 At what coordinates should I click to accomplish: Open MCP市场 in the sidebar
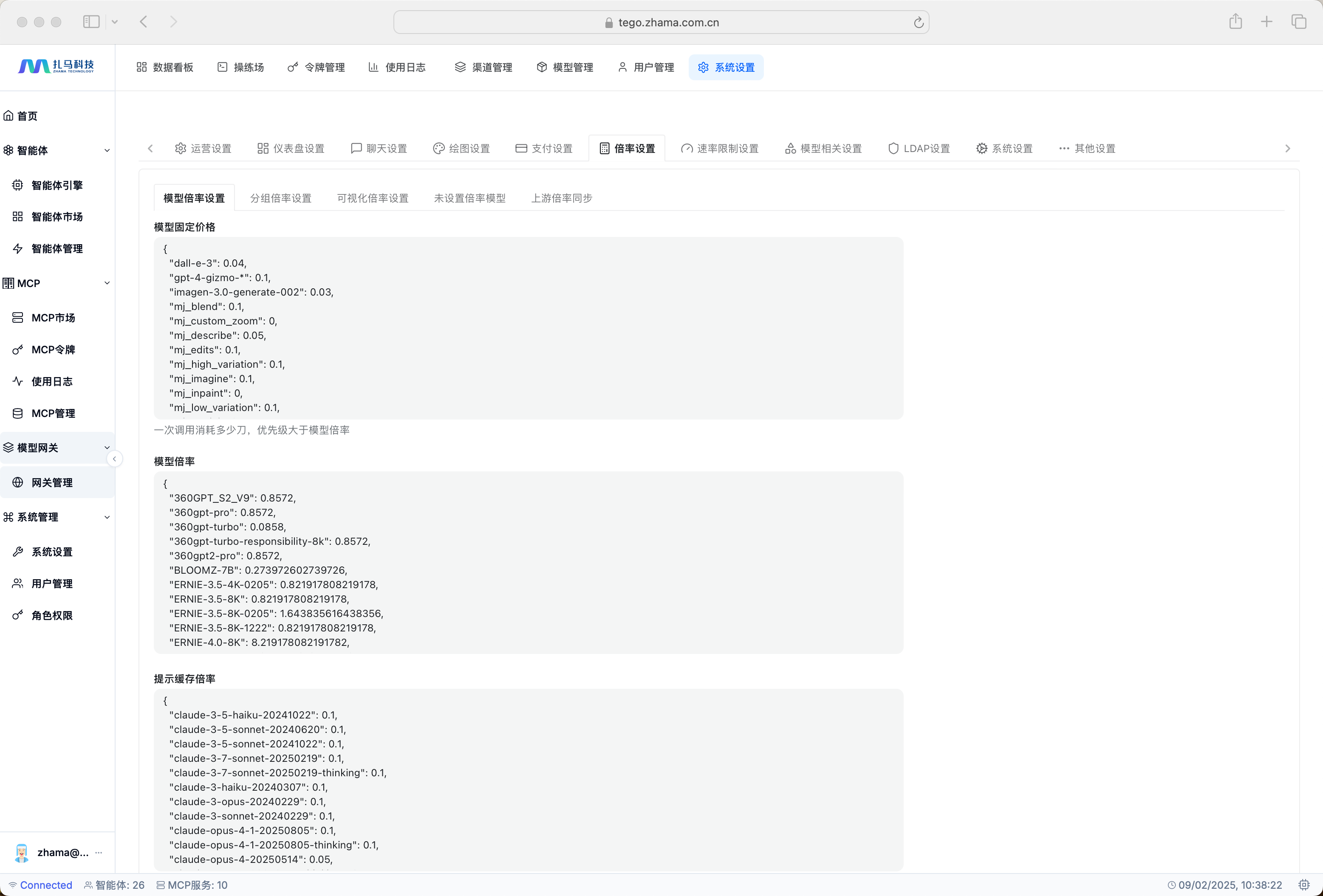53,318
